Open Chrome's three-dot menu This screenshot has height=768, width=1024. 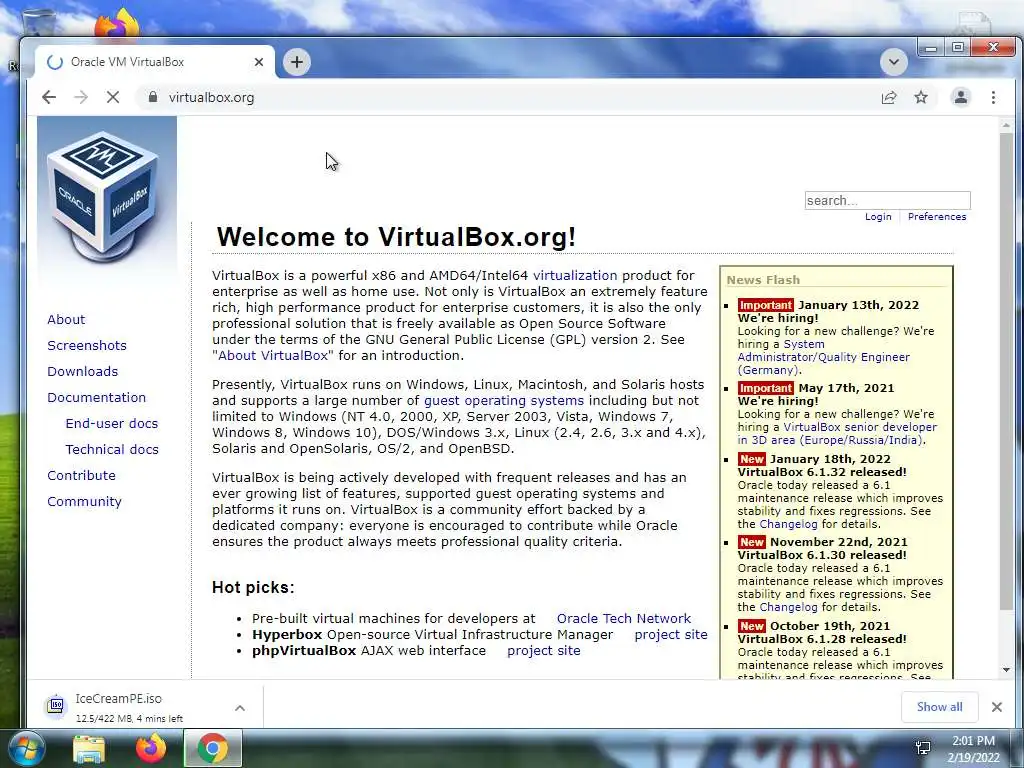[x=993, y=97]
